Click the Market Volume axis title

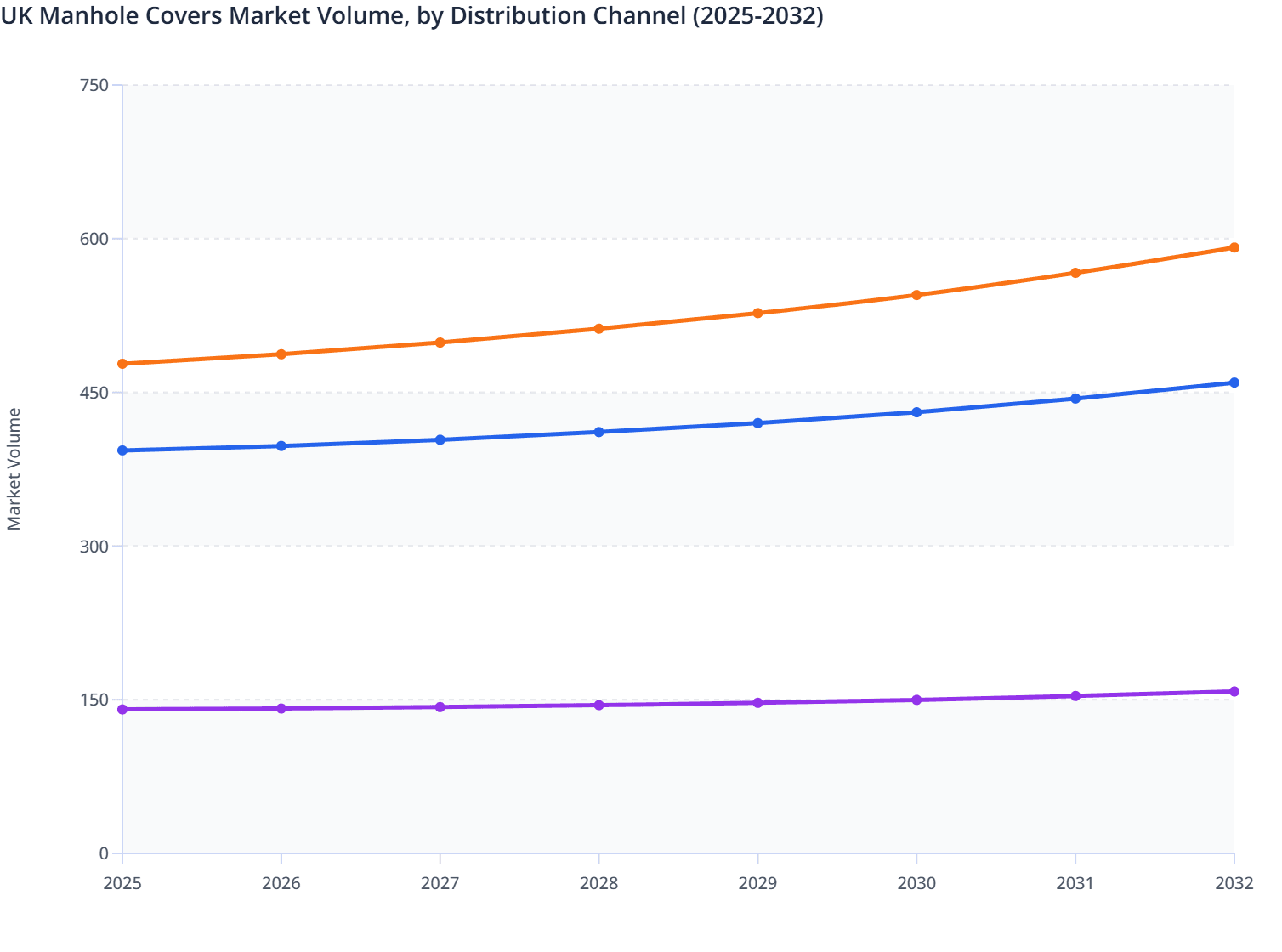coord(14,469)
